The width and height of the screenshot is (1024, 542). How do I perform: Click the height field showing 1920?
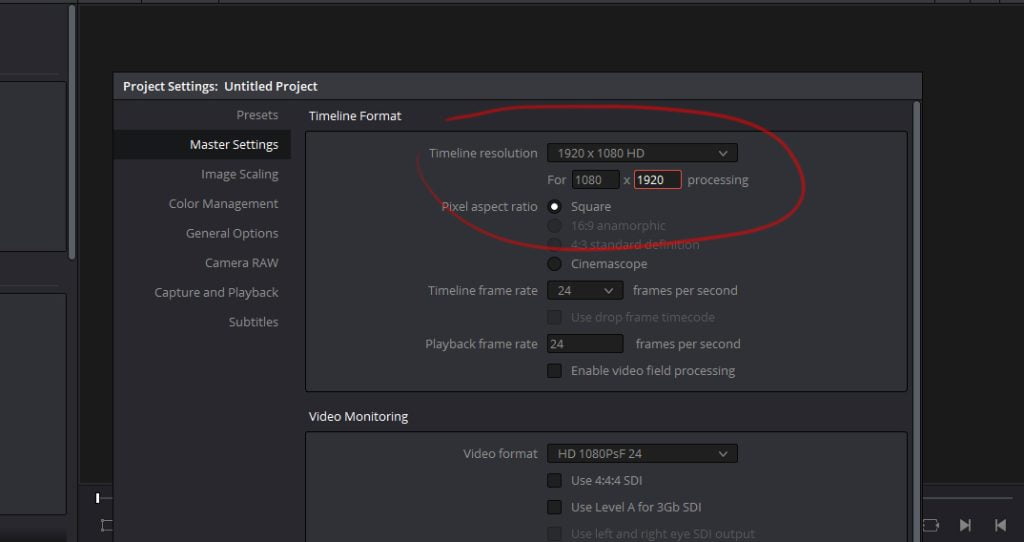(658, 180)
